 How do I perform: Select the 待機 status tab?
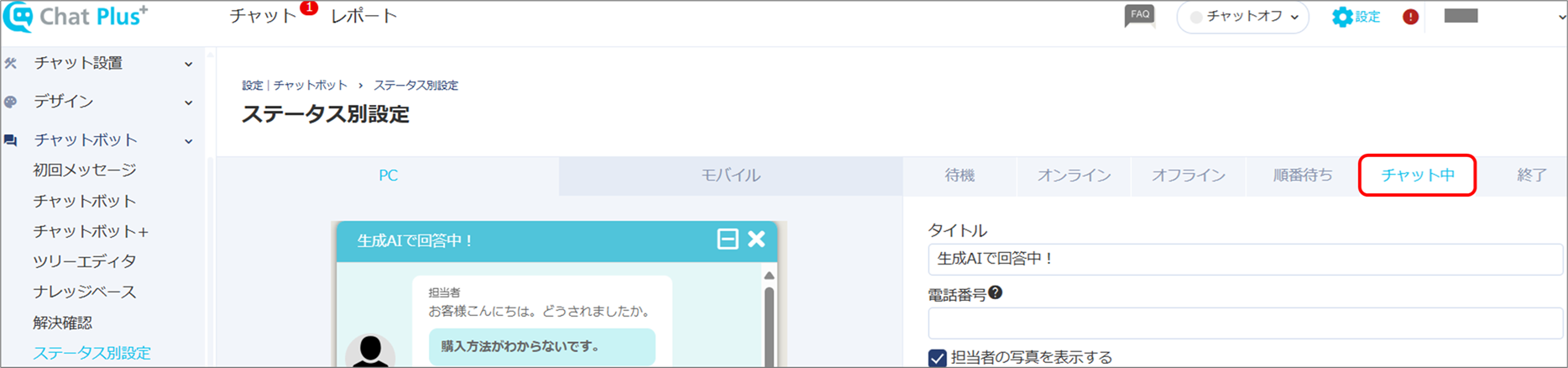coord(959,176)
